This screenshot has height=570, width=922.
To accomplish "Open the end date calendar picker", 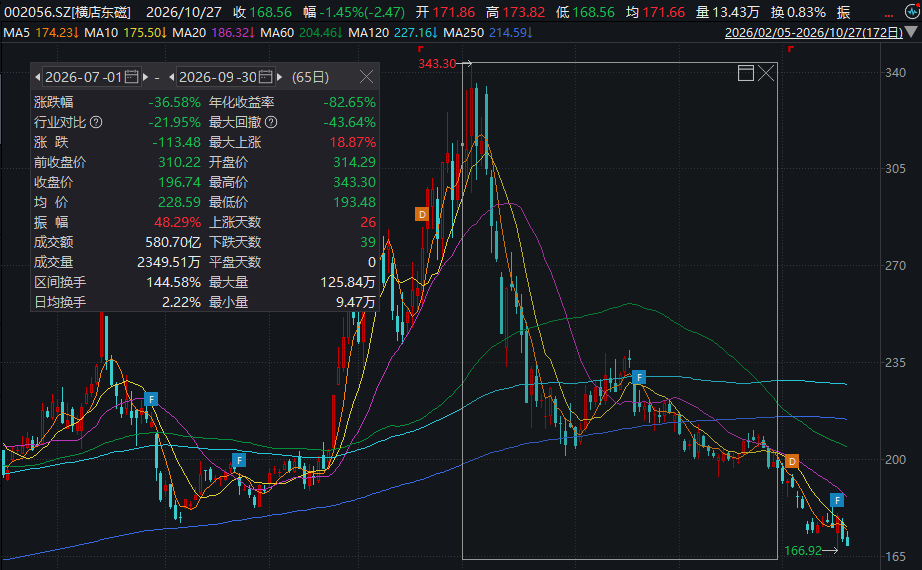I will 266,76.
